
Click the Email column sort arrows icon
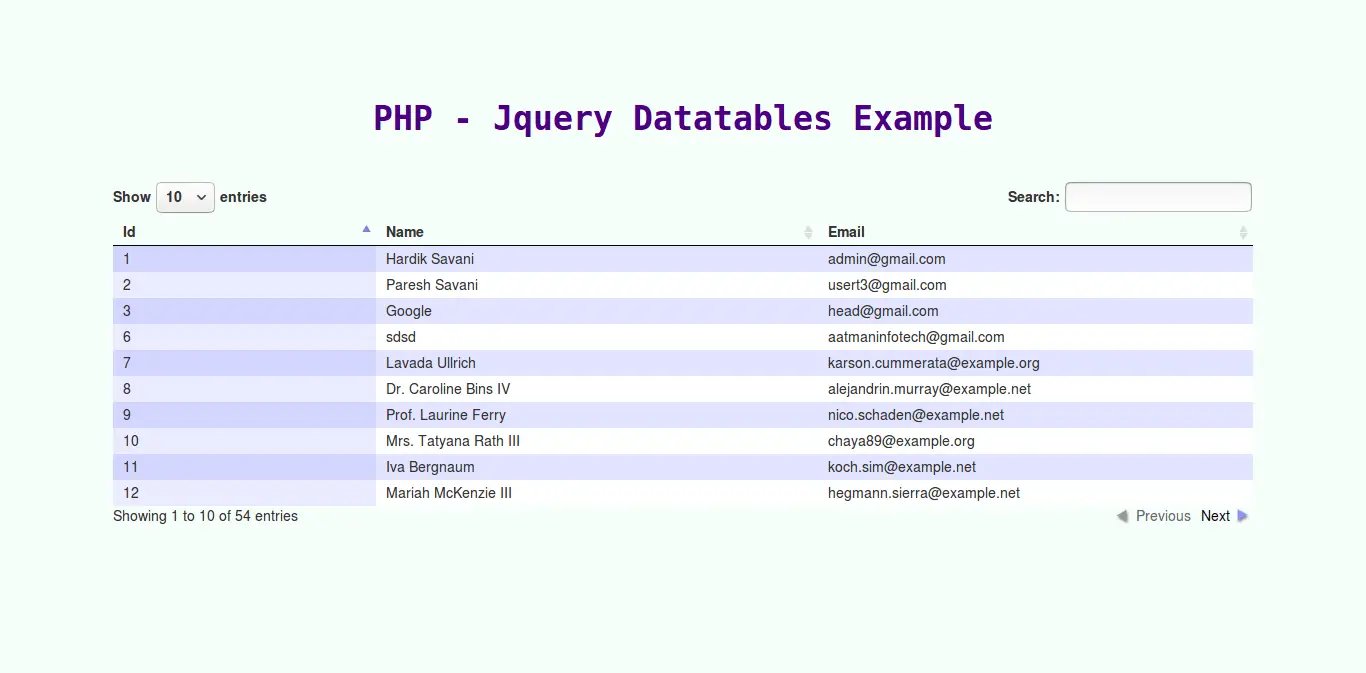(x=1243, y=232)
